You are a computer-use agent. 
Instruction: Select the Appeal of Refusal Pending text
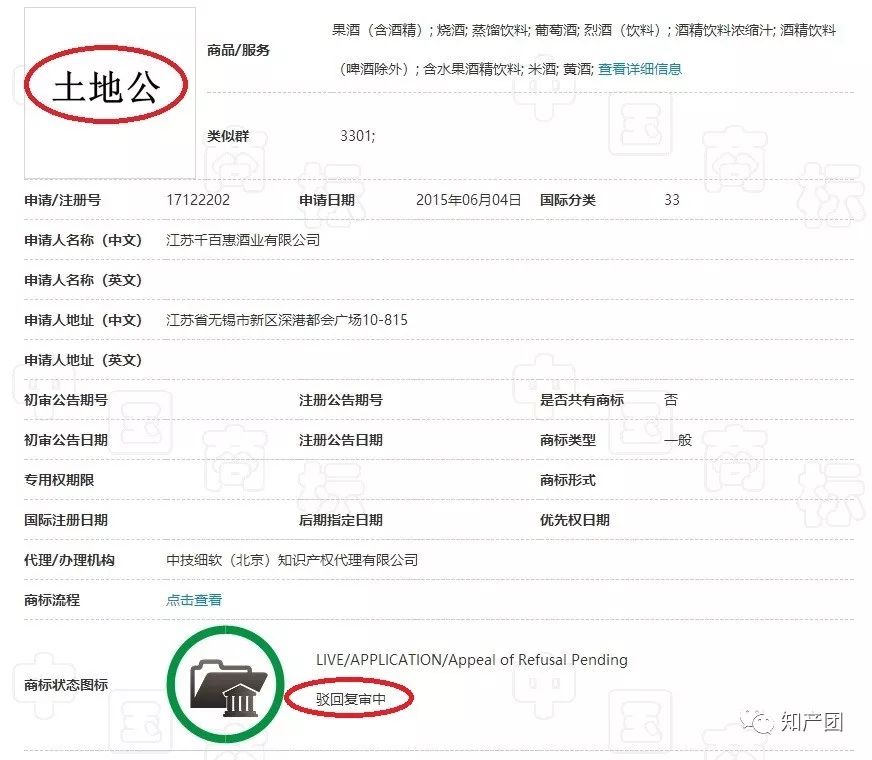point(471,660)
